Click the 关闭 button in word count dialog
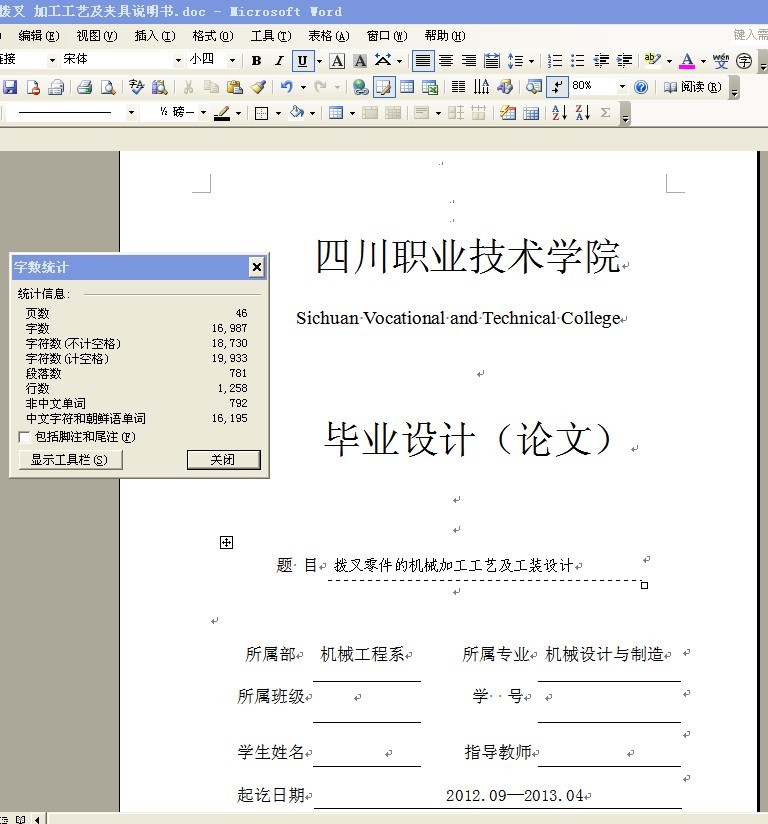The image size is (768, 824). coord(223,460)
